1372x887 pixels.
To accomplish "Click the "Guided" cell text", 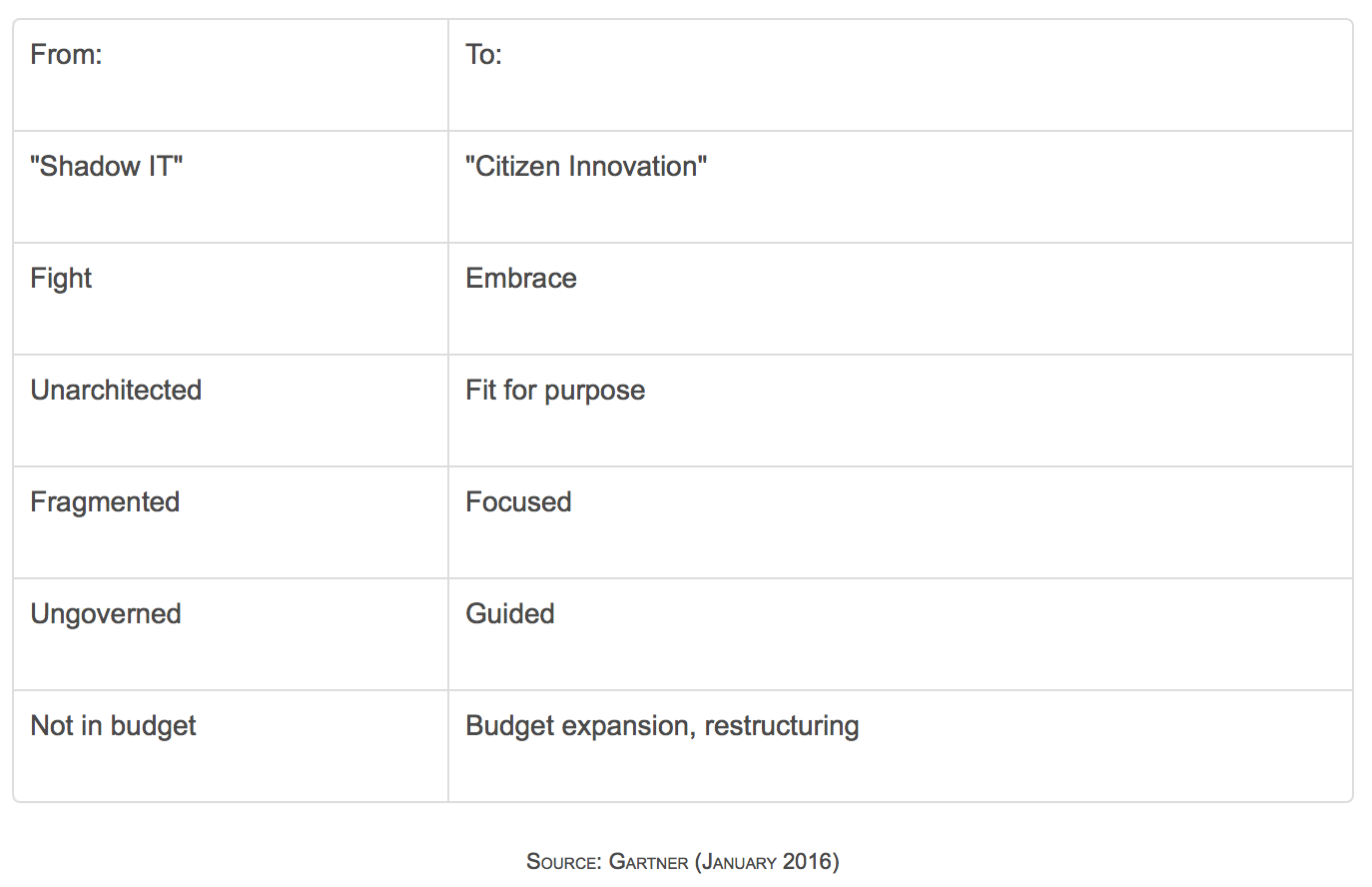I will (x=510, y=614).
